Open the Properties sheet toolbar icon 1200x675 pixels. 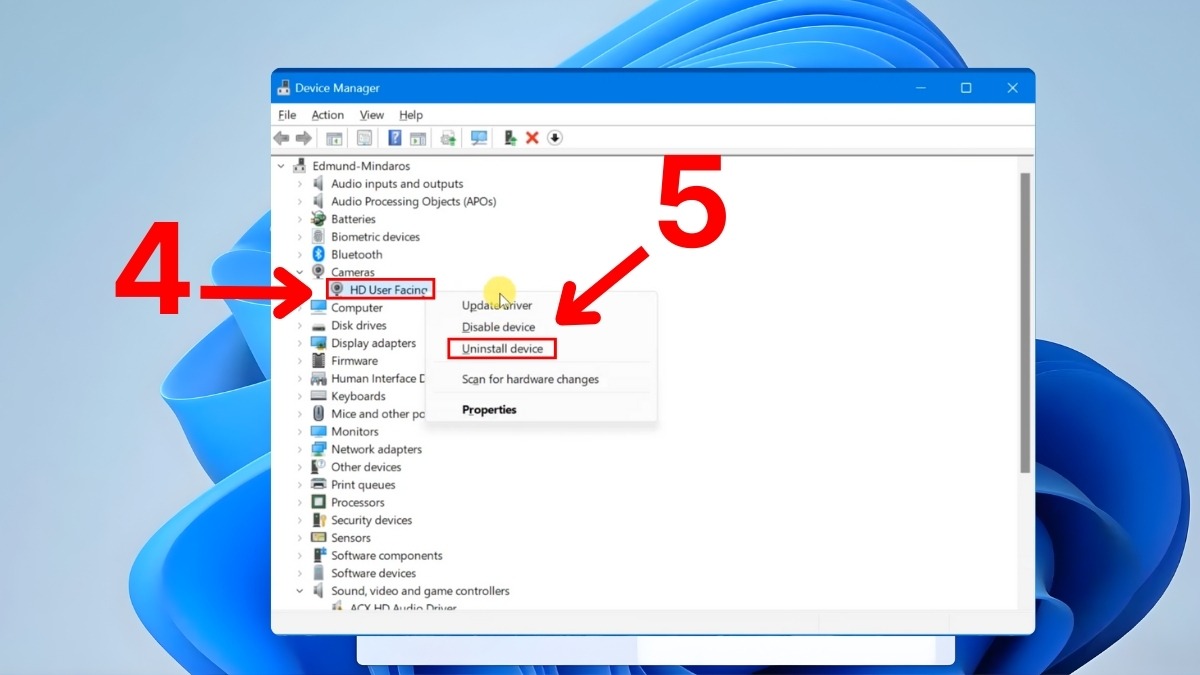tap(365, 138)
